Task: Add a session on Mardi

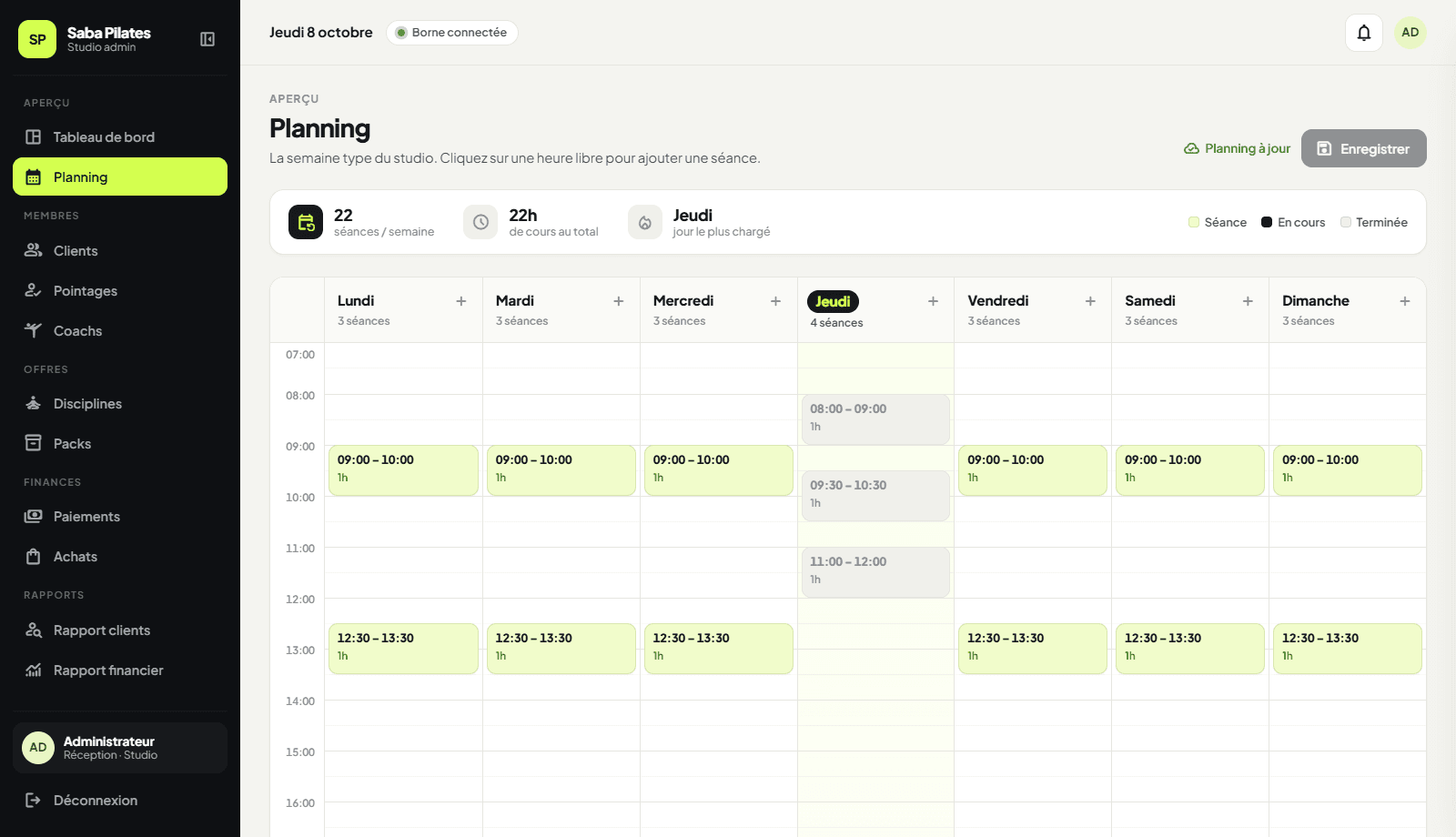Action: [619, 301]
